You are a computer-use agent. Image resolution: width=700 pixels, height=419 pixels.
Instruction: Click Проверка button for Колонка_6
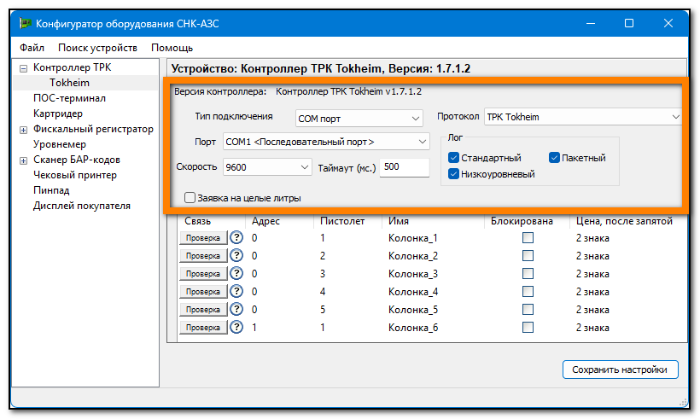[203, 327]
